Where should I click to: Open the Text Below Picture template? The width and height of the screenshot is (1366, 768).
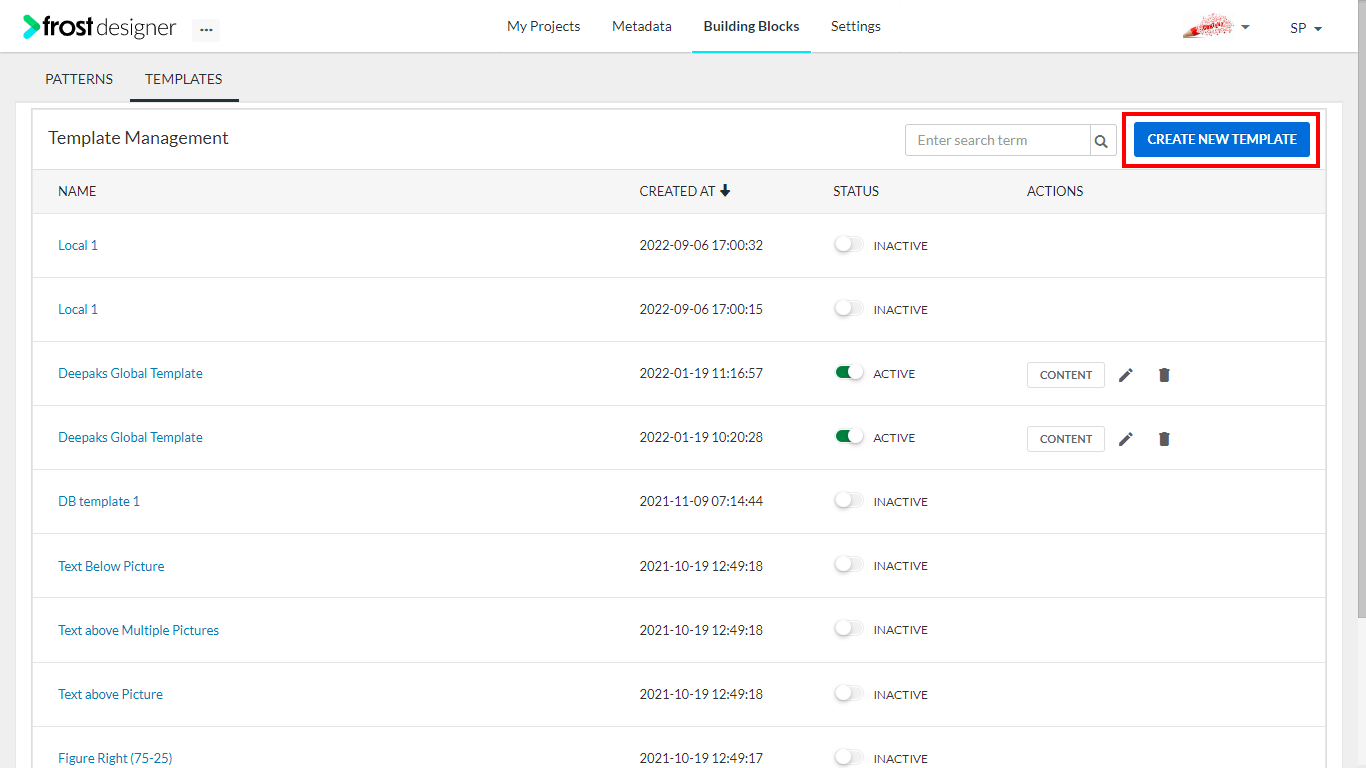pyautogui.click(x=111, y=566)
